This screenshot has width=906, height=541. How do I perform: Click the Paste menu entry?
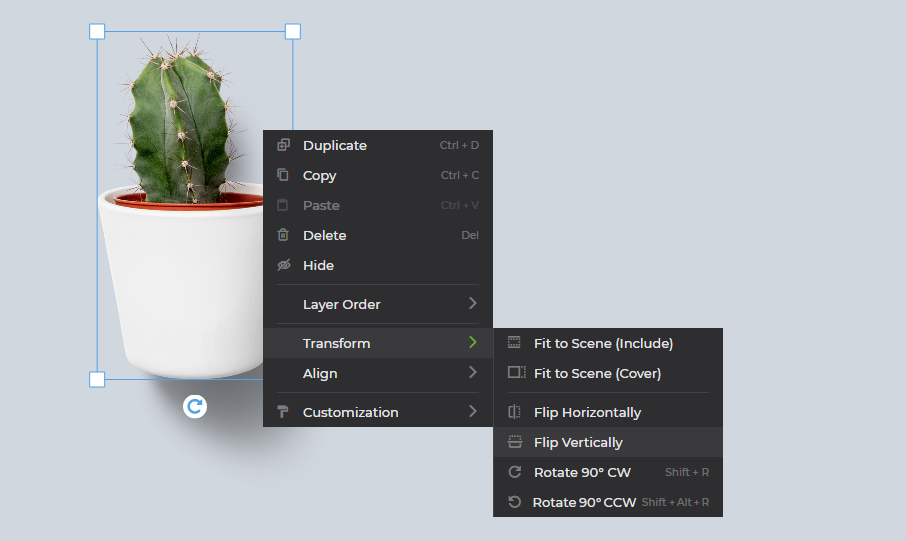tap(378, 205)
